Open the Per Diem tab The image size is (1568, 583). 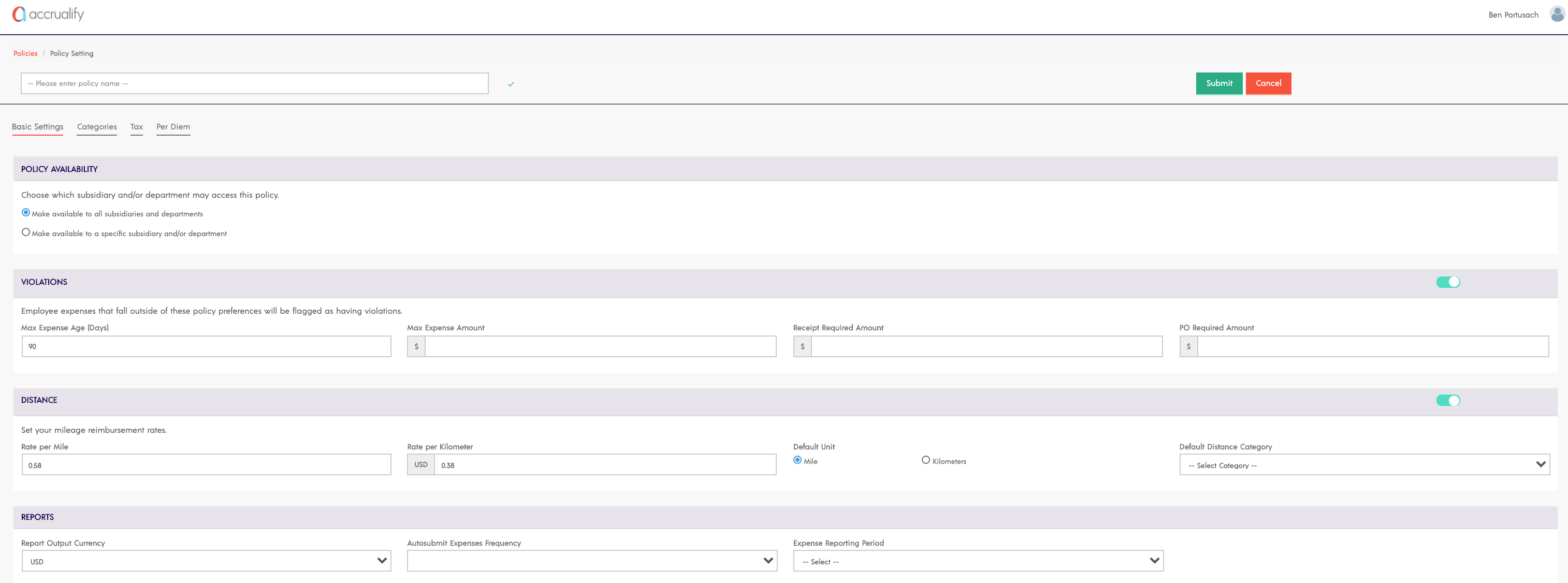click(x=173, y=126)
